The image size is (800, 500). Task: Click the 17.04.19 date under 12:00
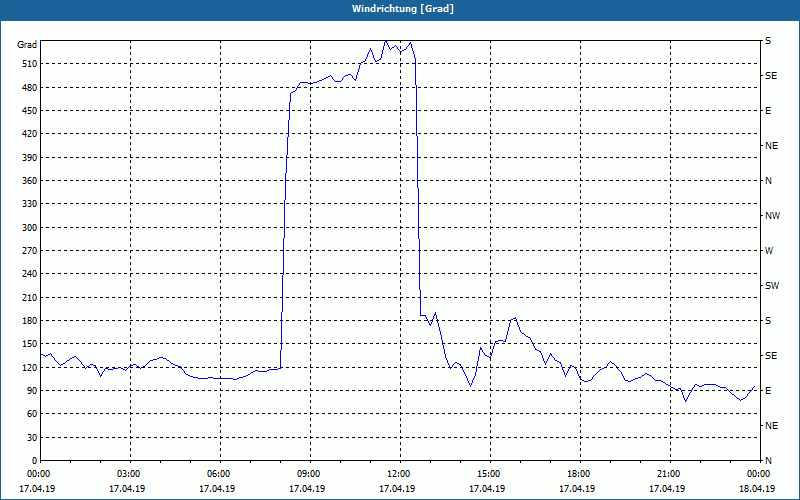(397, 489)
